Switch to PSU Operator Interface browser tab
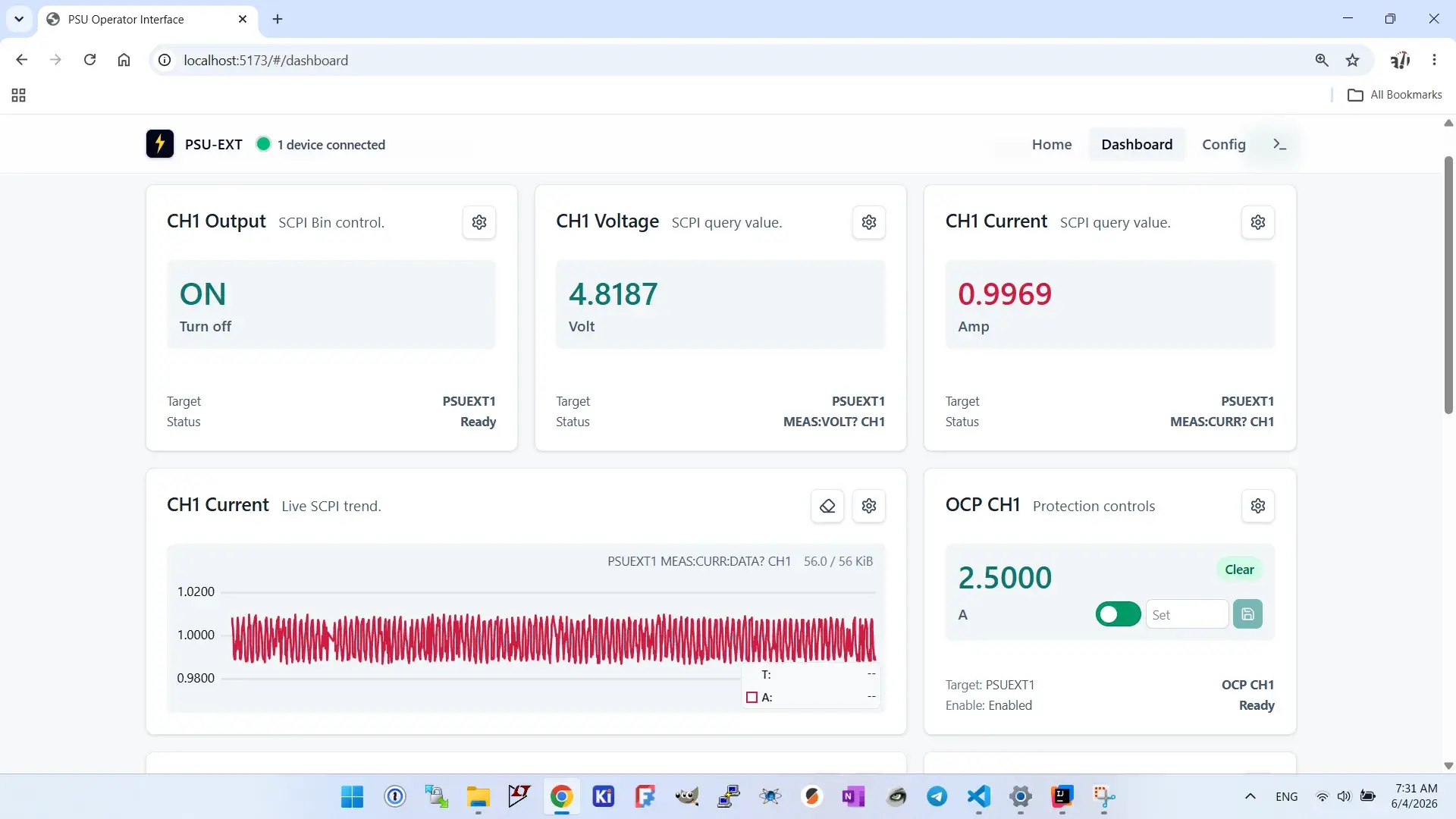 pyautogui.click(x=148, y=19)
